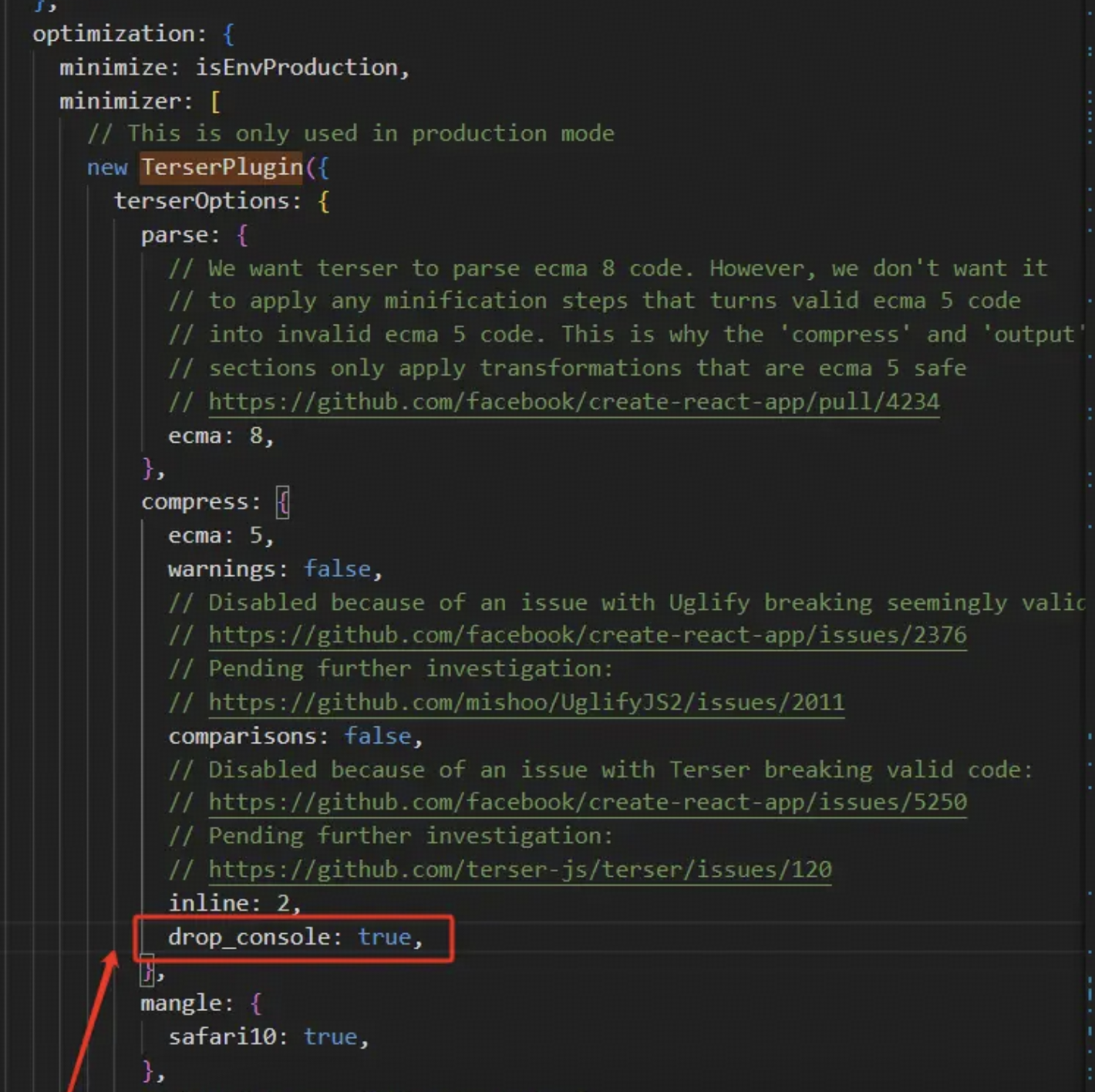The width and height of the screenshot is (1095, 1092).
Task: Click the 'minimizer' property name
Action: coord(120,101)
